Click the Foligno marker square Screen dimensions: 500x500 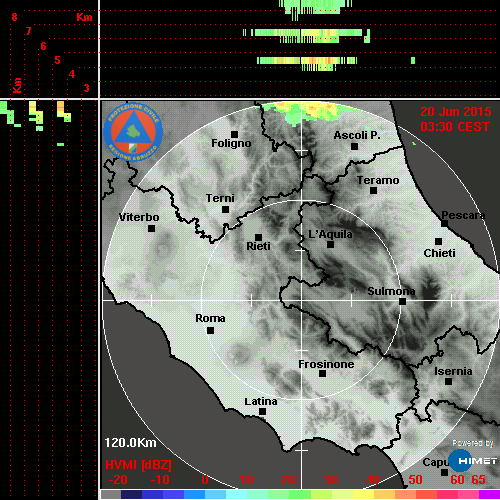click(x=234, y=134)
